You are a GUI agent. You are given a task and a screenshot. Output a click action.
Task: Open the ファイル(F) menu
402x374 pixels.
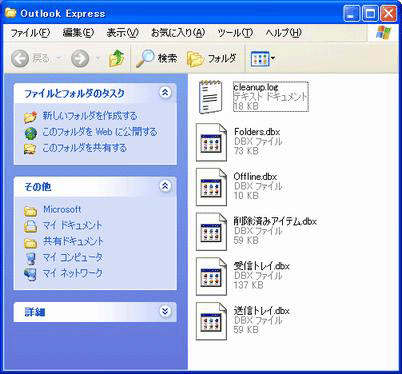30,33
